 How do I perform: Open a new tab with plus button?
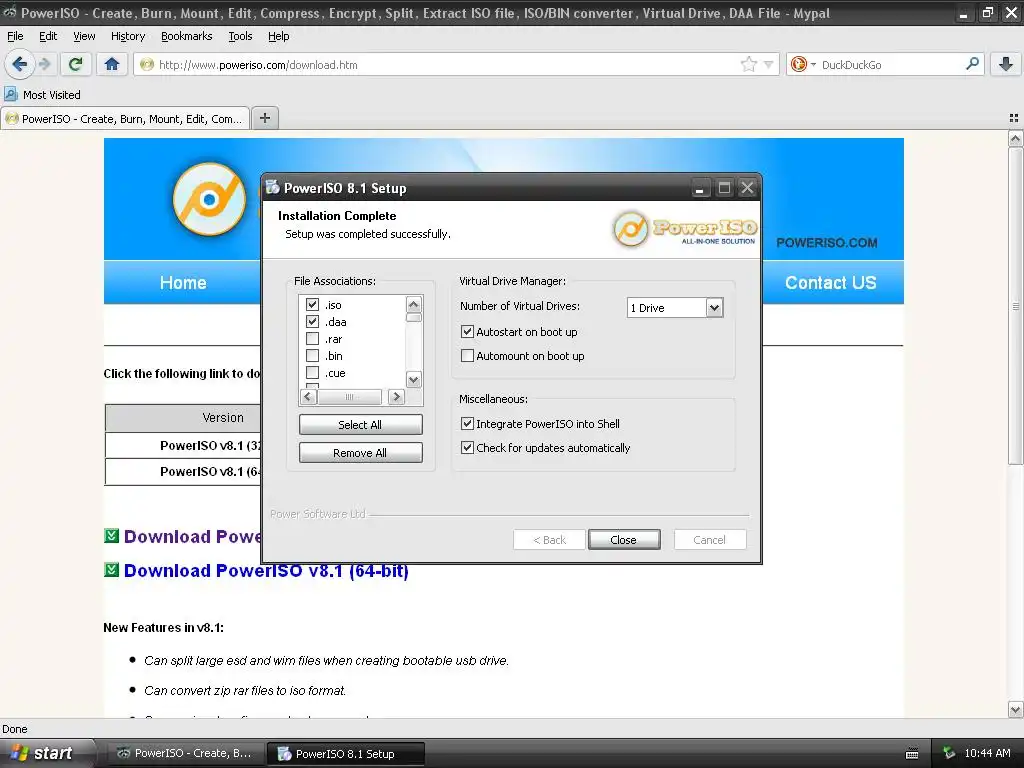[x=264, y=118]
